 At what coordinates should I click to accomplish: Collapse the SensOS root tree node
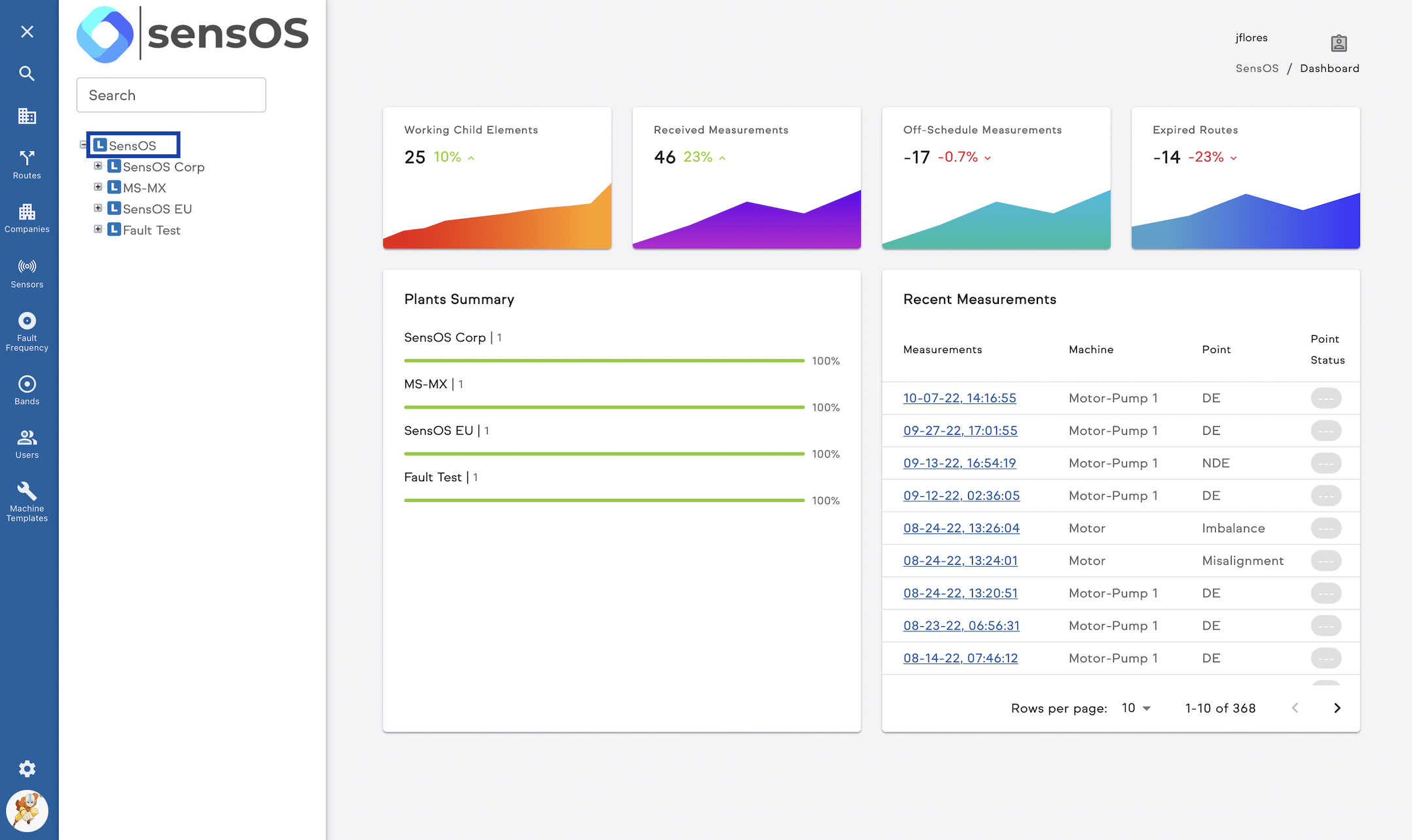coord(83,145)
